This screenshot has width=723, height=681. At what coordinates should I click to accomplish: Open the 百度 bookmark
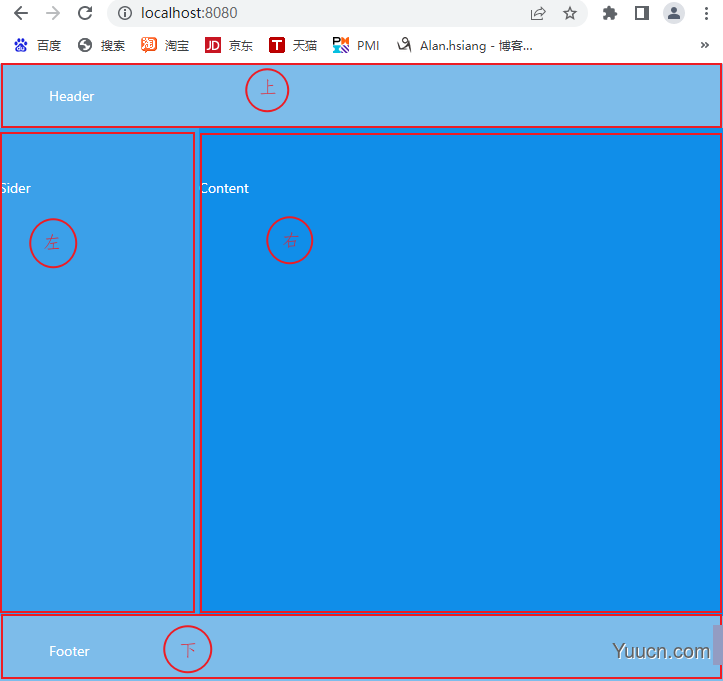click(x=37, y=45)
